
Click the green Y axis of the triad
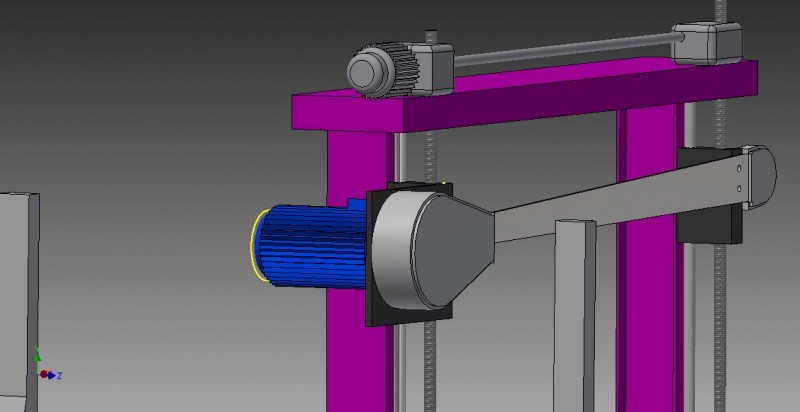tap(37, 356)
